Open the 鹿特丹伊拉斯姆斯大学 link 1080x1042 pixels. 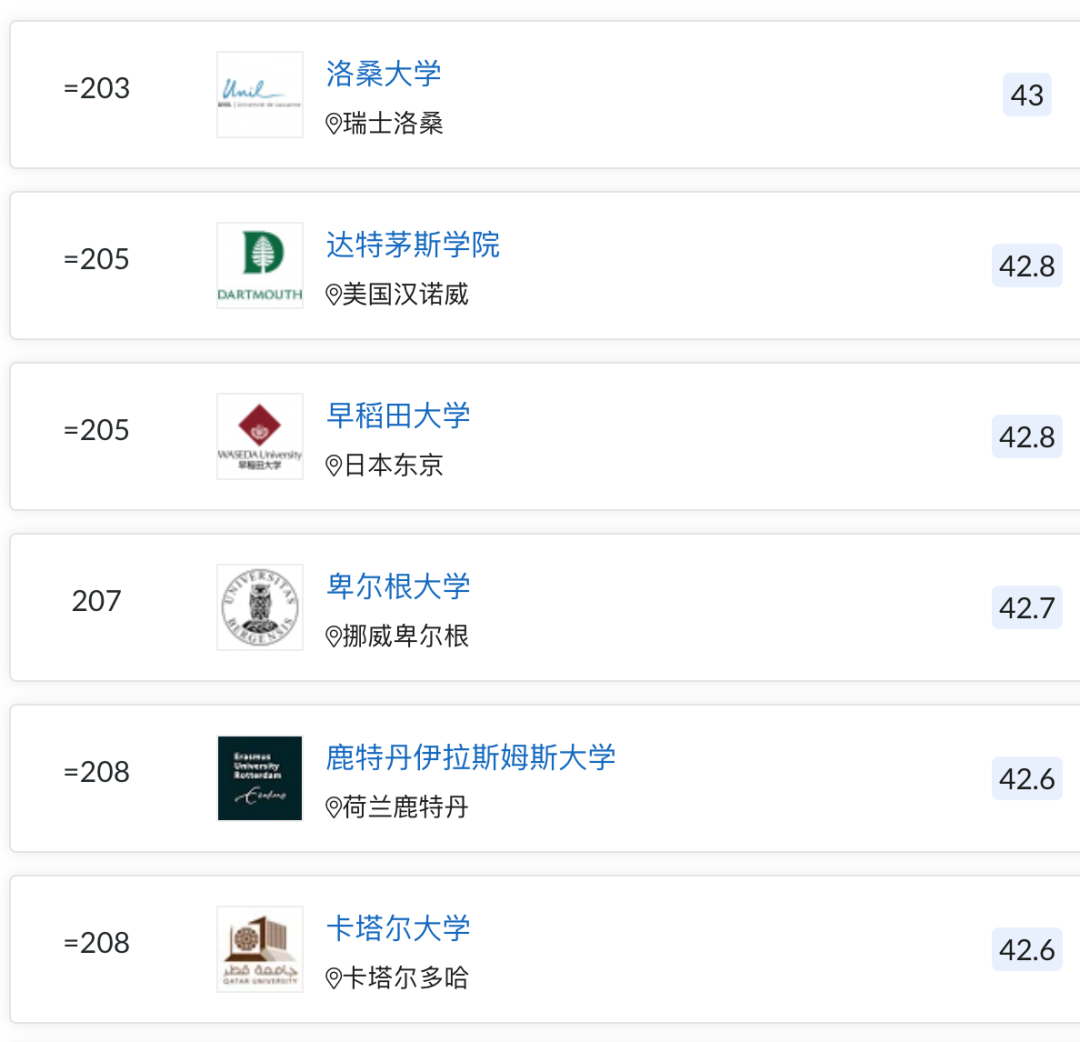[x=471, y=757]
